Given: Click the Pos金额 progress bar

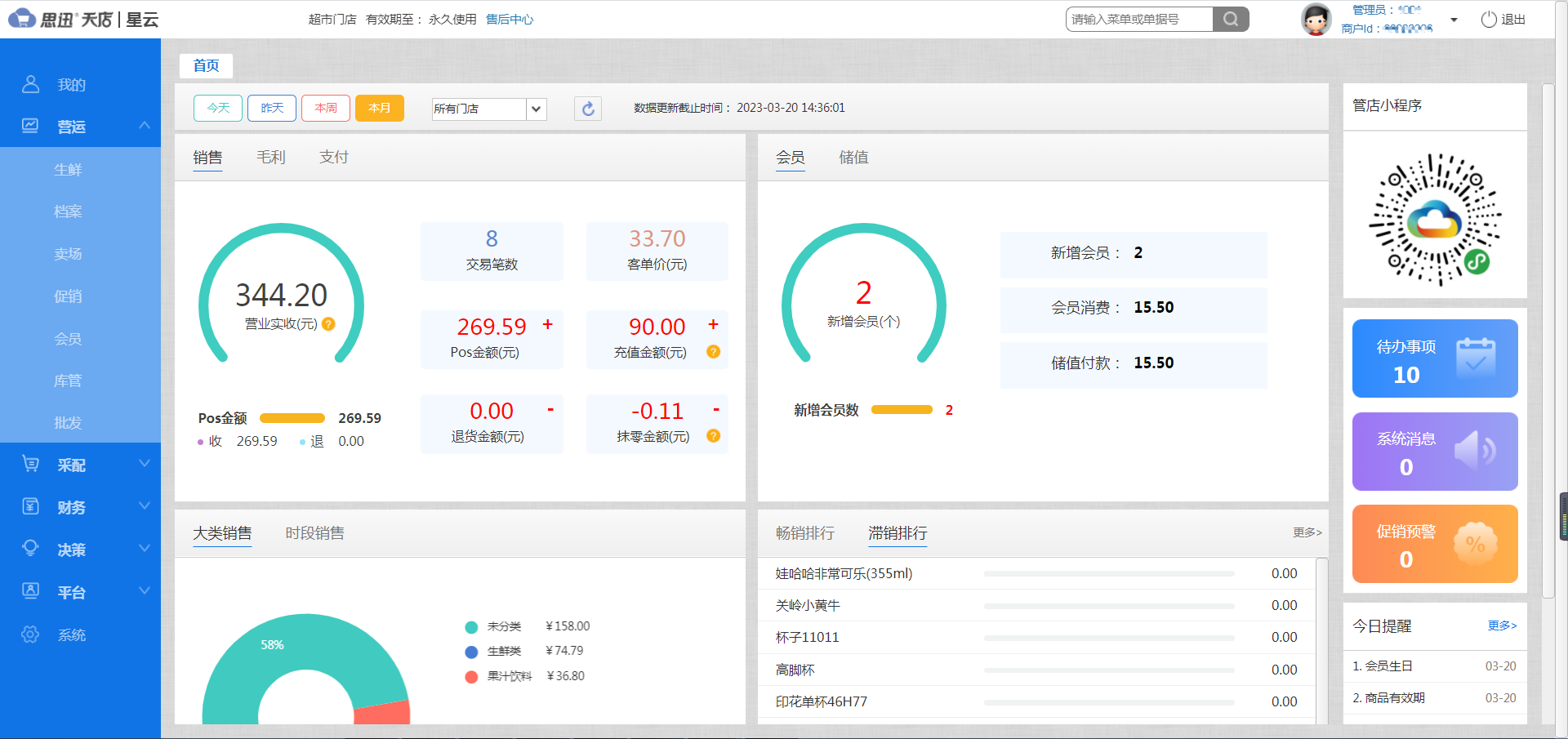Looking at the screenshot, I should (x=292, y=417).
